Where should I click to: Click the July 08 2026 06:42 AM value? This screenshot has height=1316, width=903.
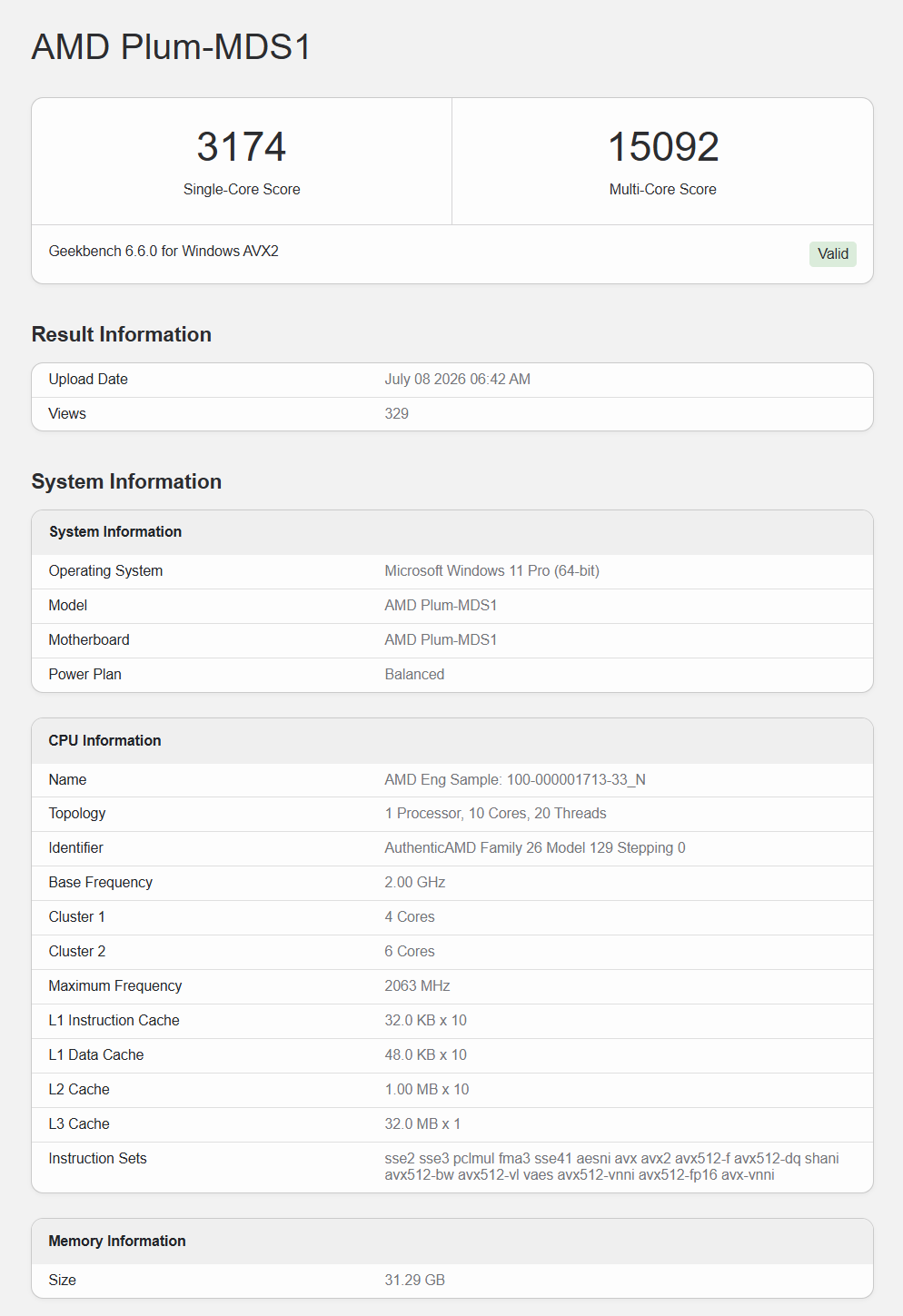coord(457,379)
